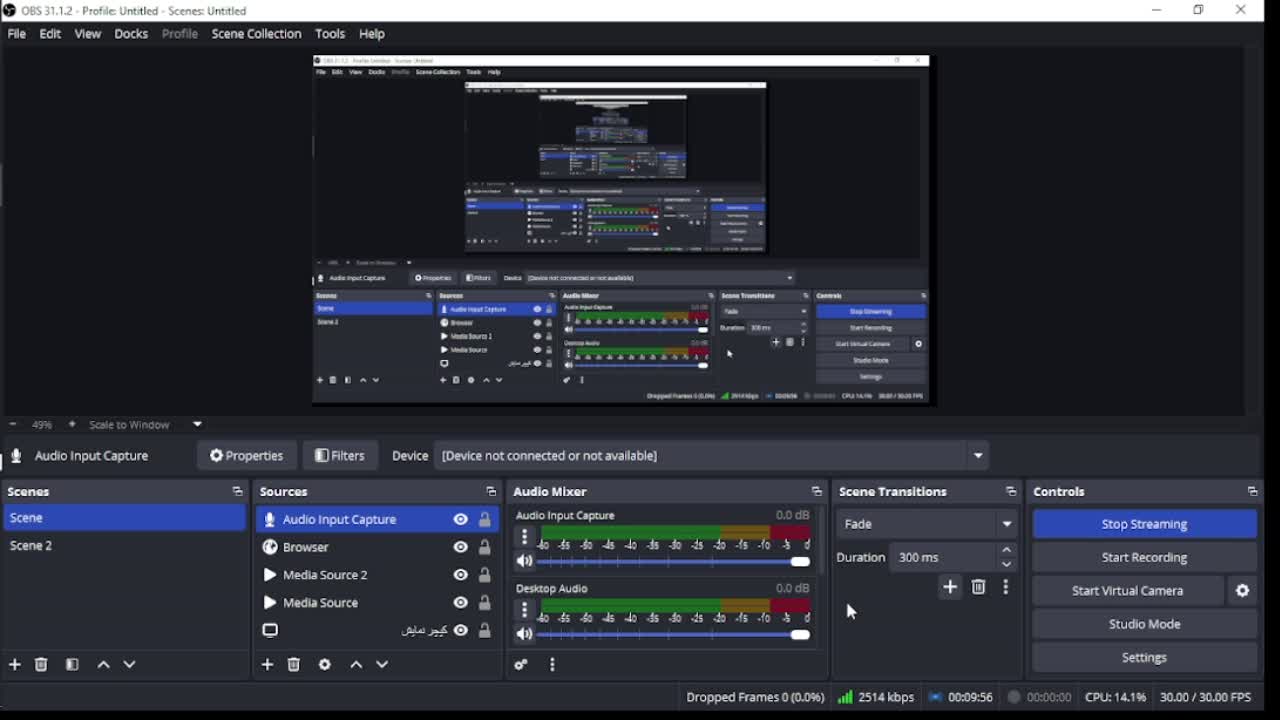Move scene up arrow in Scenes panel
This screenshot has height=720, width=1280.
[103, 664]
